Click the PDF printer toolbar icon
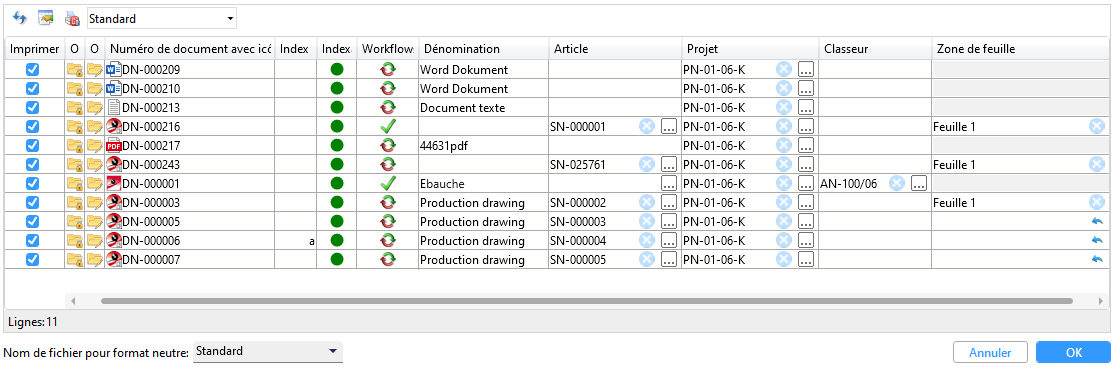The height and width of the screenshot is (368, 1117). pos(72,19)
